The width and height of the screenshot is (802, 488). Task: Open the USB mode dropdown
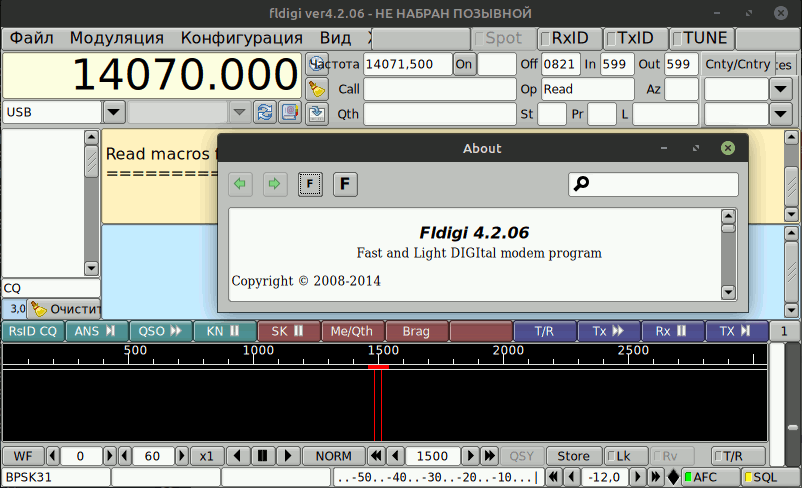point(114,112)
